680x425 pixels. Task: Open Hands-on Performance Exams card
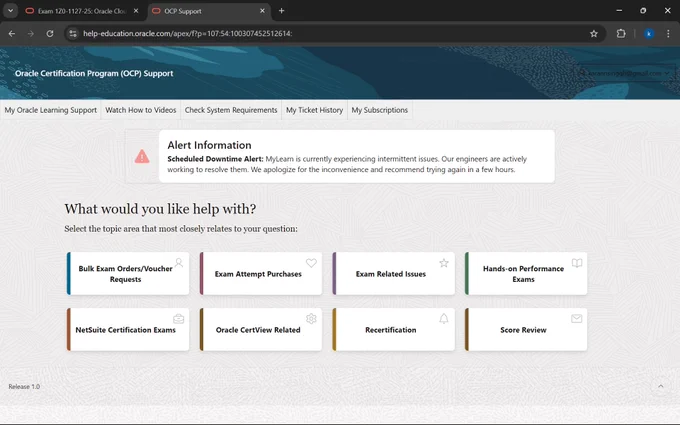526,274
